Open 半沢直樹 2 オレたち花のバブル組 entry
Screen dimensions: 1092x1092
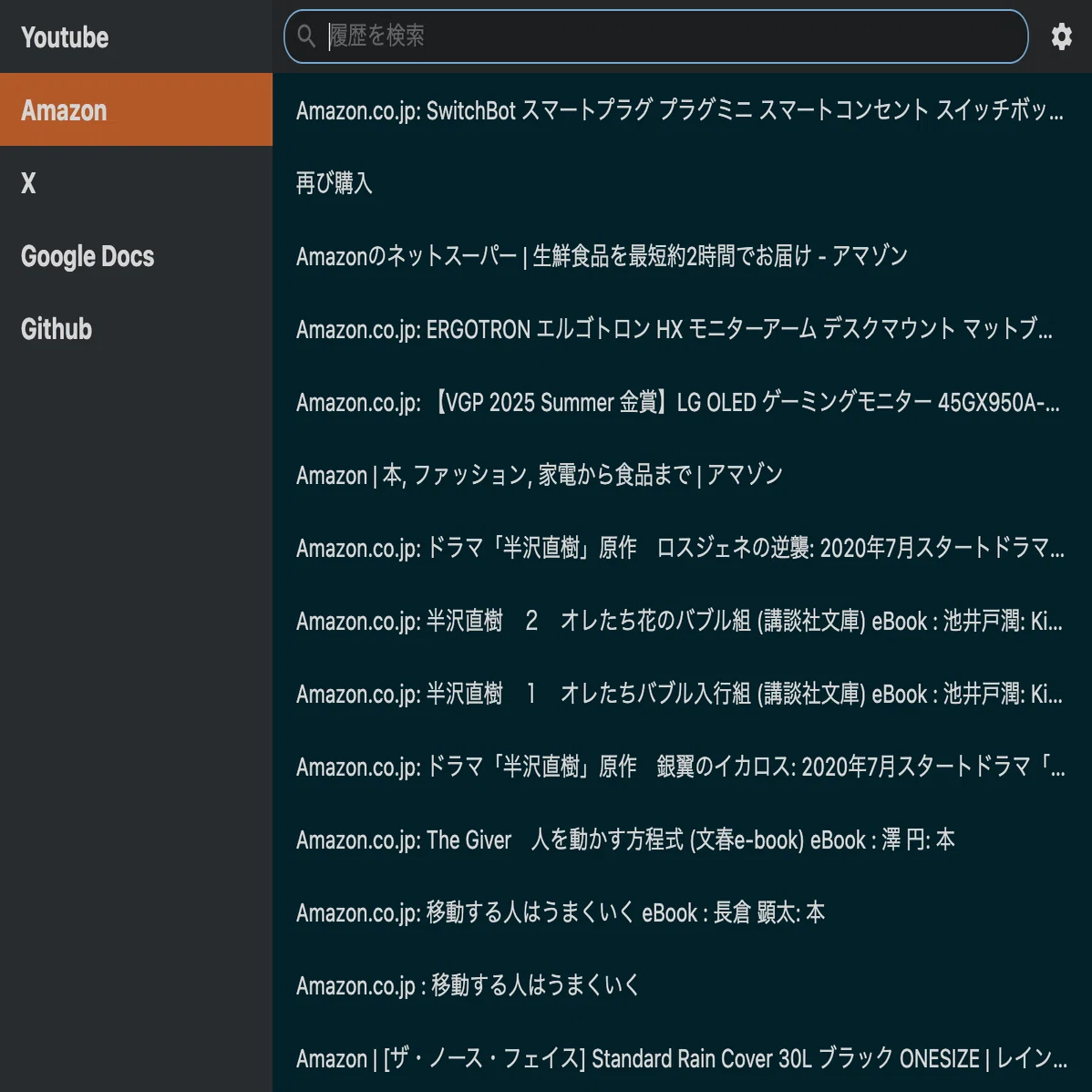click(x=682, y=621)
